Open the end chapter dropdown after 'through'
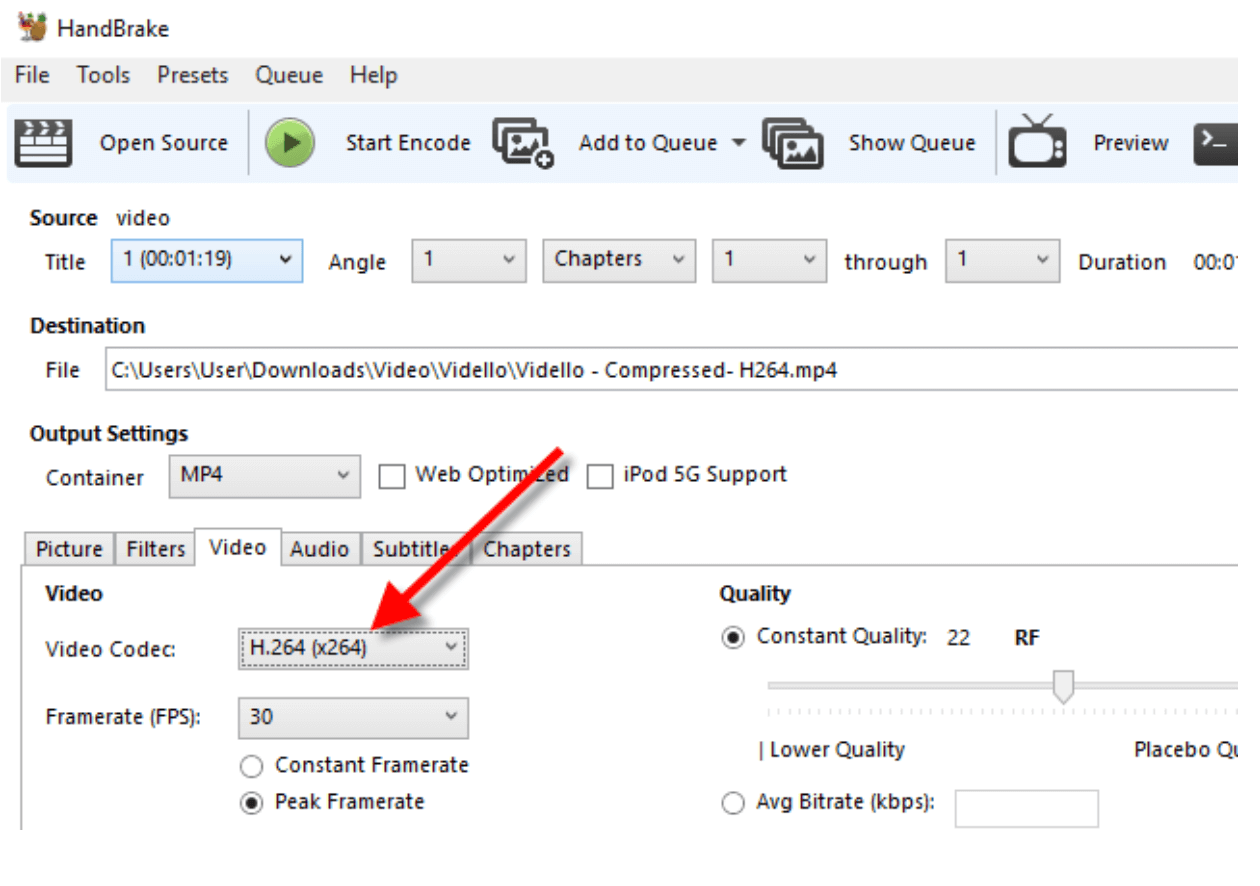This screenshot has height=886, width=1260. 1002,260
